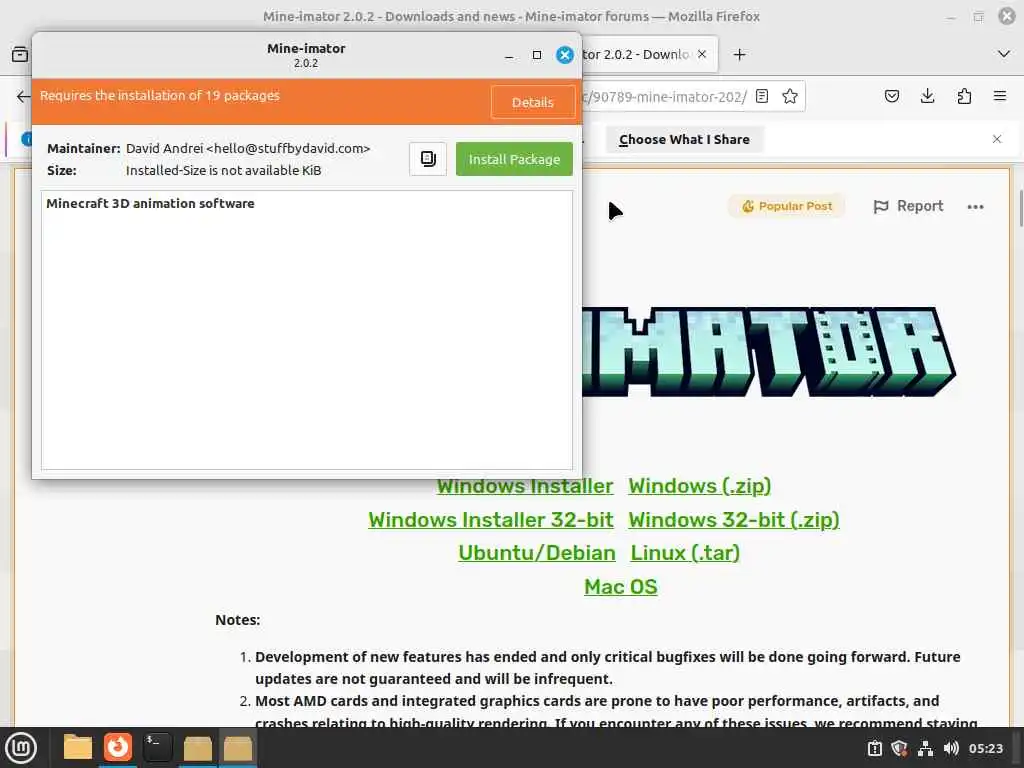Image resolution: width=1024 pixels, height=768 pixels.
Task: Open the Linux Mint start menu
Action: click(21, 748)
